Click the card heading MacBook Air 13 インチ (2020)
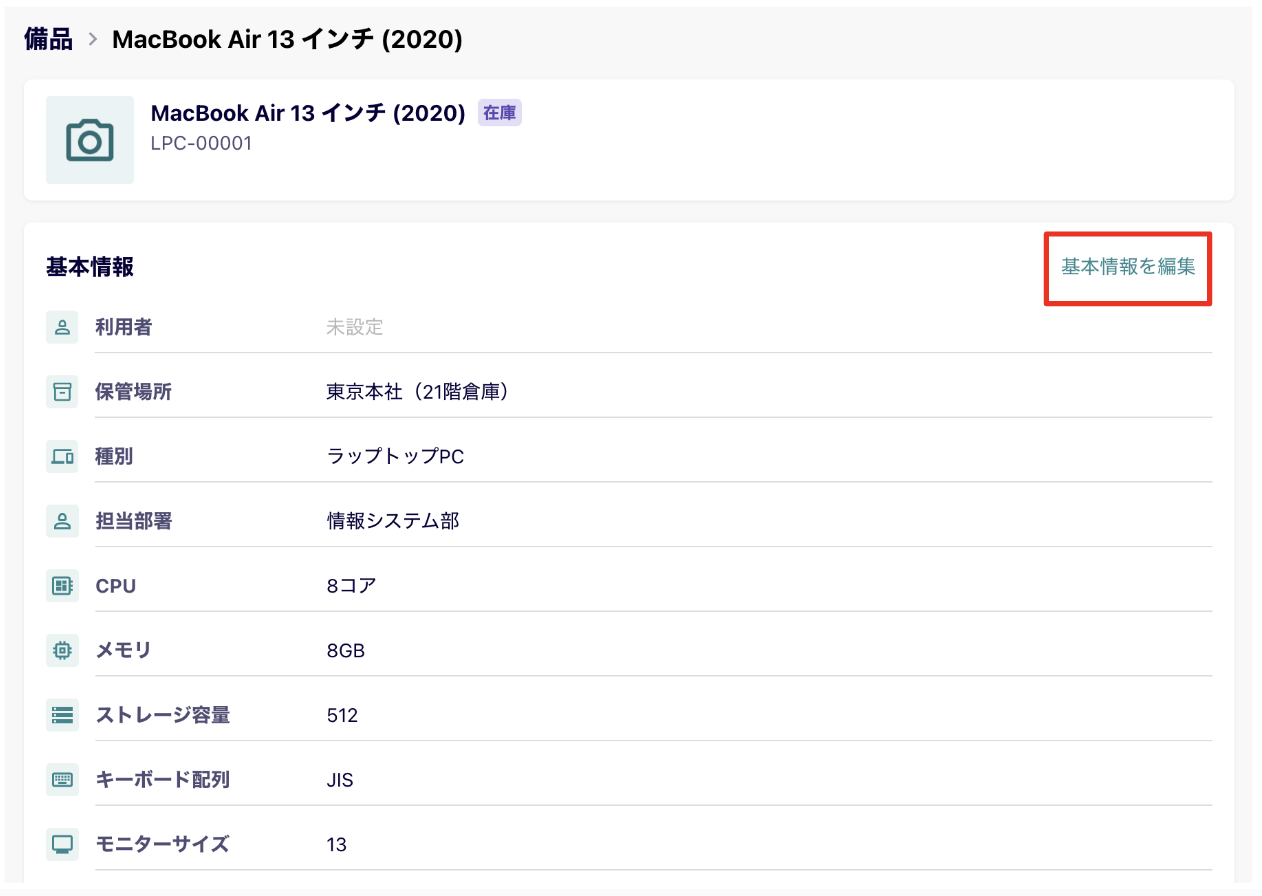 coord(308,113)
